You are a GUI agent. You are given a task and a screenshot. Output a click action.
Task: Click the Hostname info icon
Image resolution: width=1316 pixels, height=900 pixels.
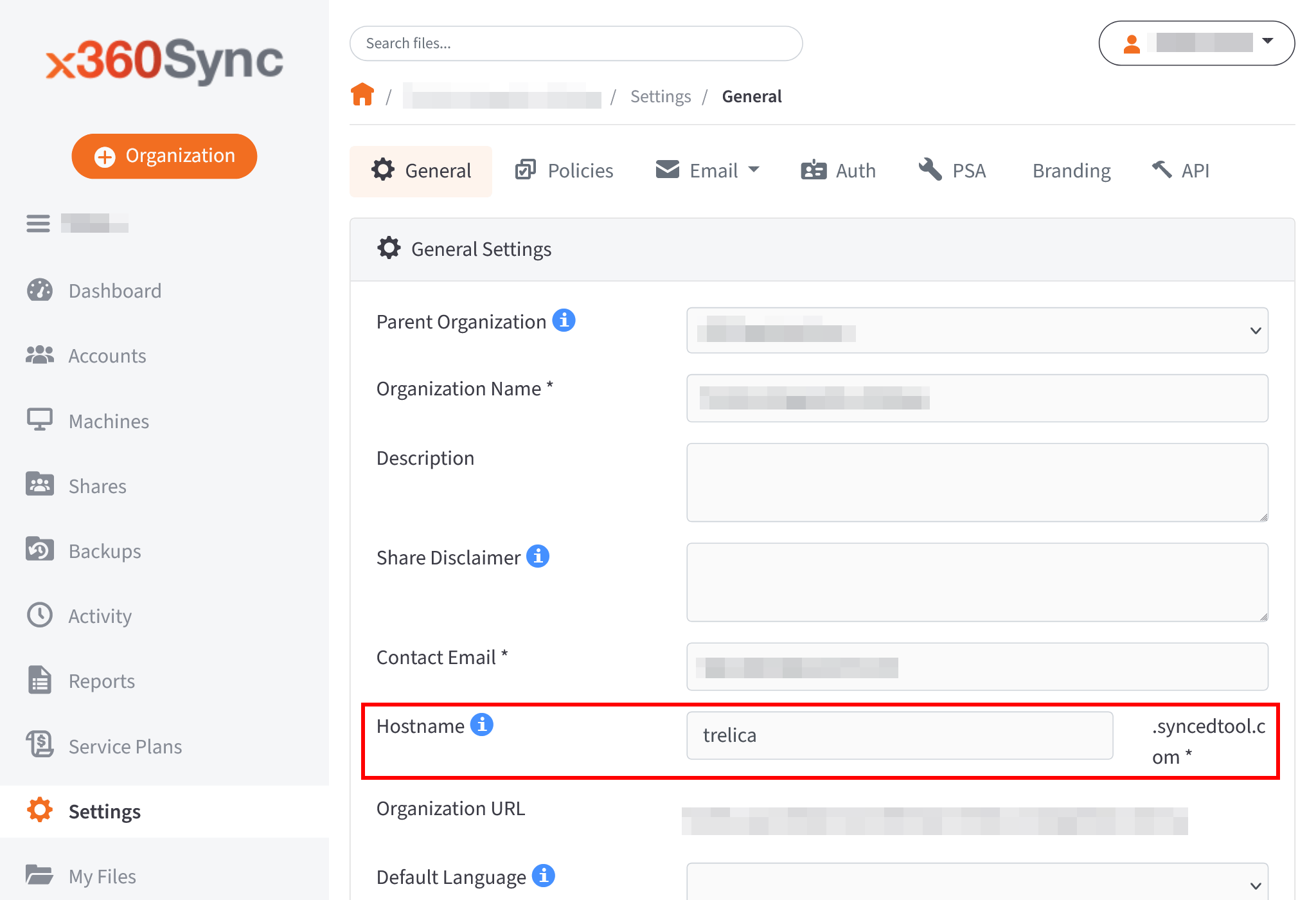tap(481, 724)
